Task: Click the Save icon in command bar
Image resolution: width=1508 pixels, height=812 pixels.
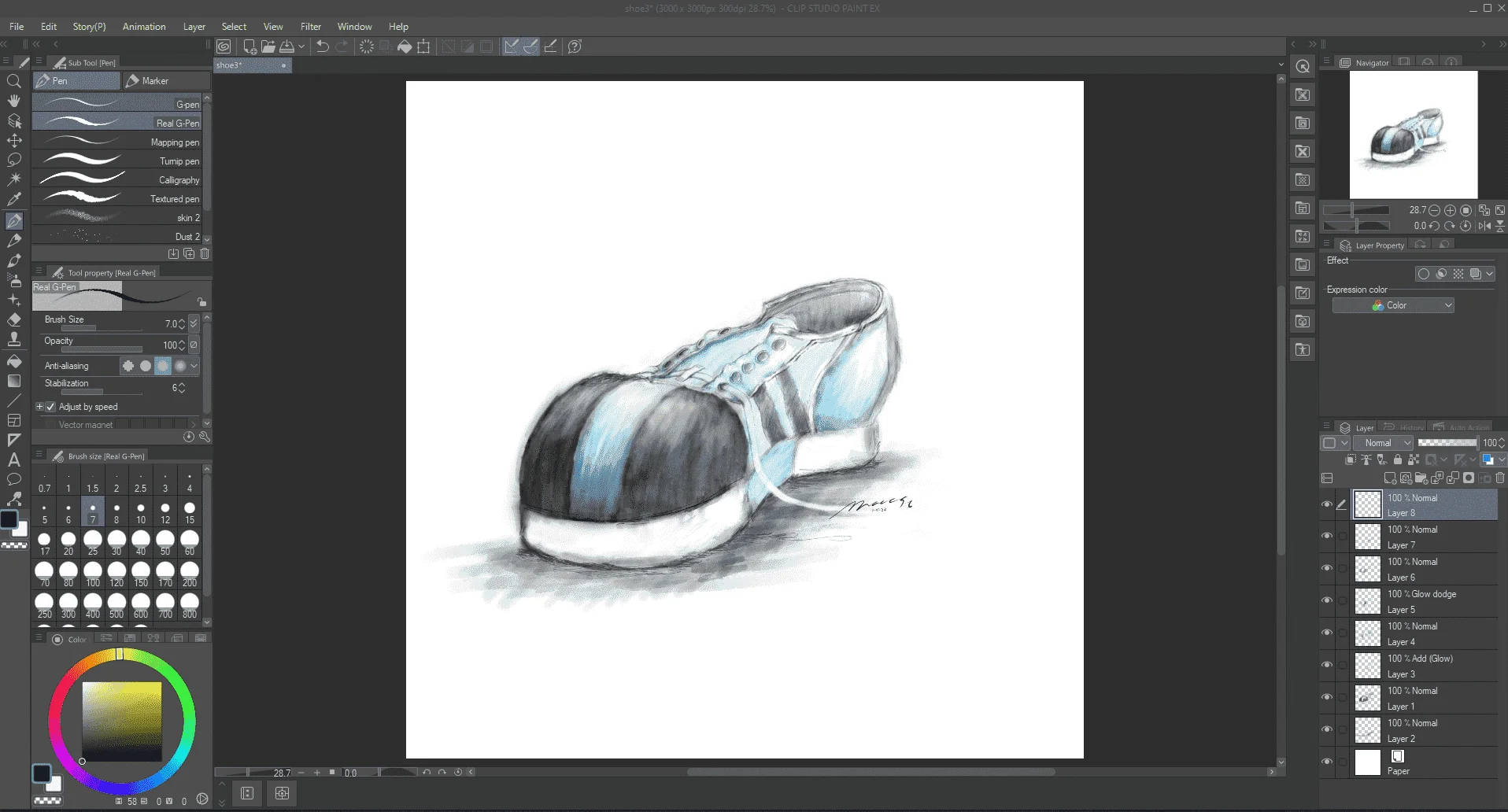Action: (287, 46)
